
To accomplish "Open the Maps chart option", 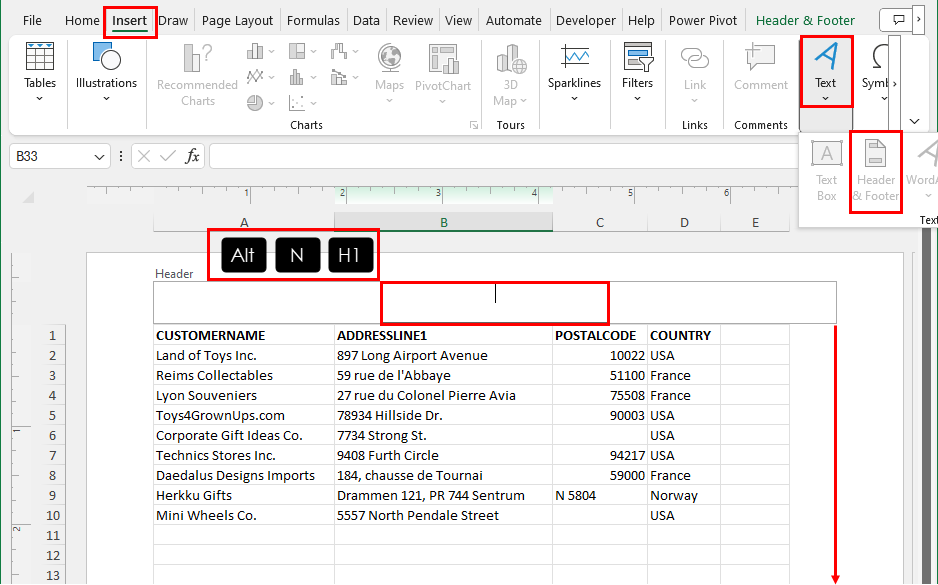I will 389,74.
